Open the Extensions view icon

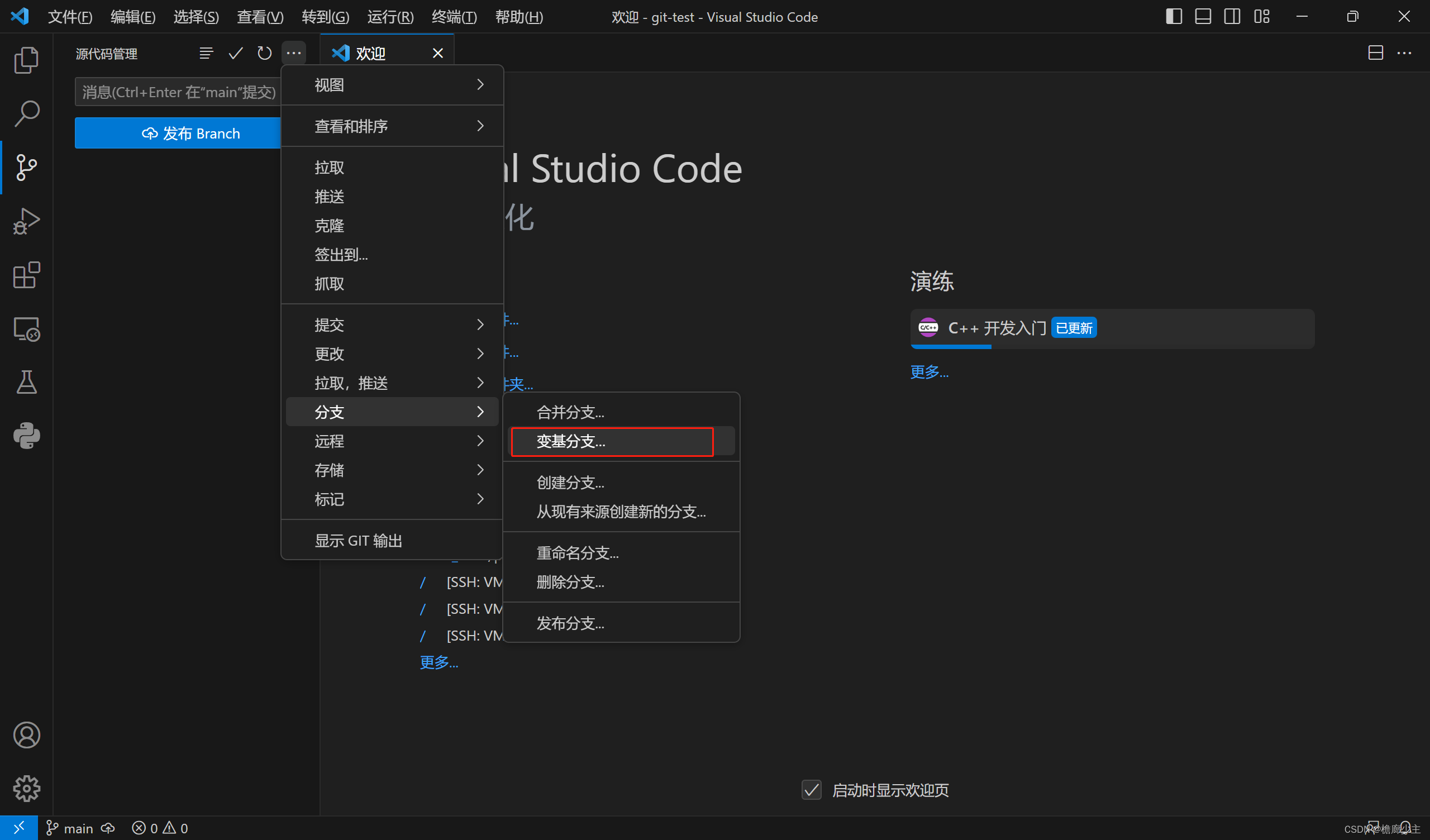26,275
